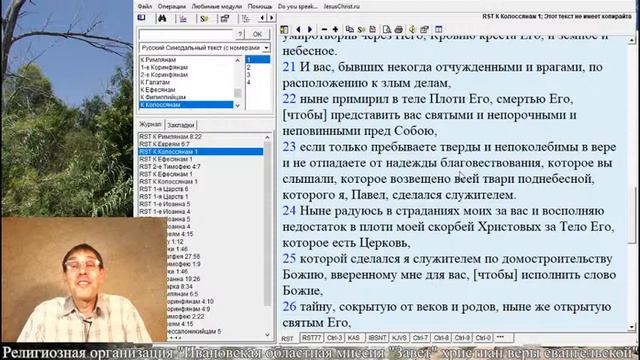Open the Любимые модули menu
This screenshot has width=640, height=360.
pos(217,7)
